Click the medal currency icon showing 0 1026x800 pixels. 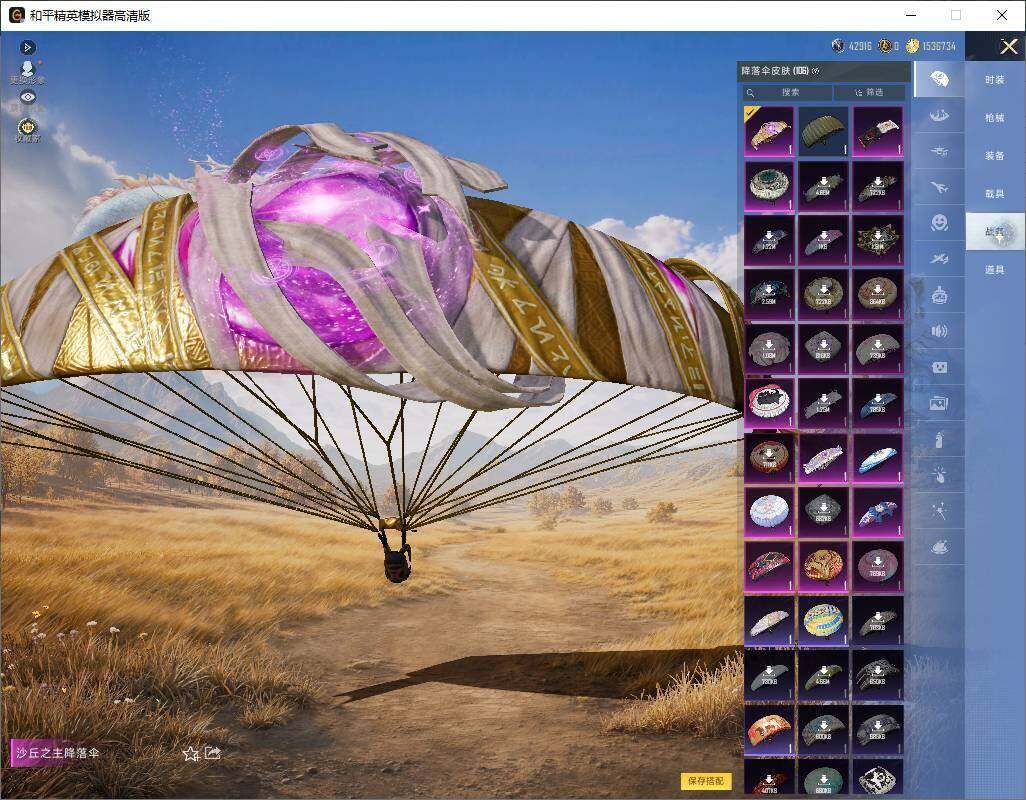click(885, 46)
